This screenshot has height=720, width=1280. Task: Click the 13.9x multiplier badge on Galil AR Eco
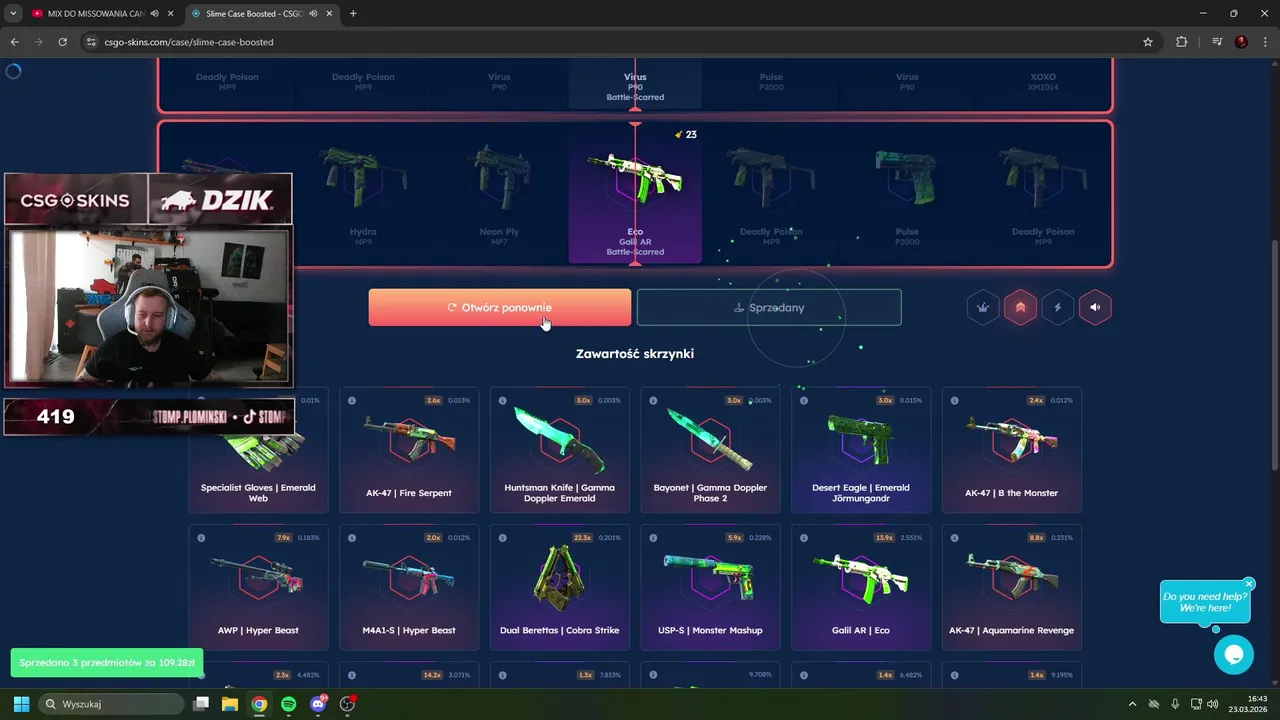pyautogui.click(x=884, y=538)
